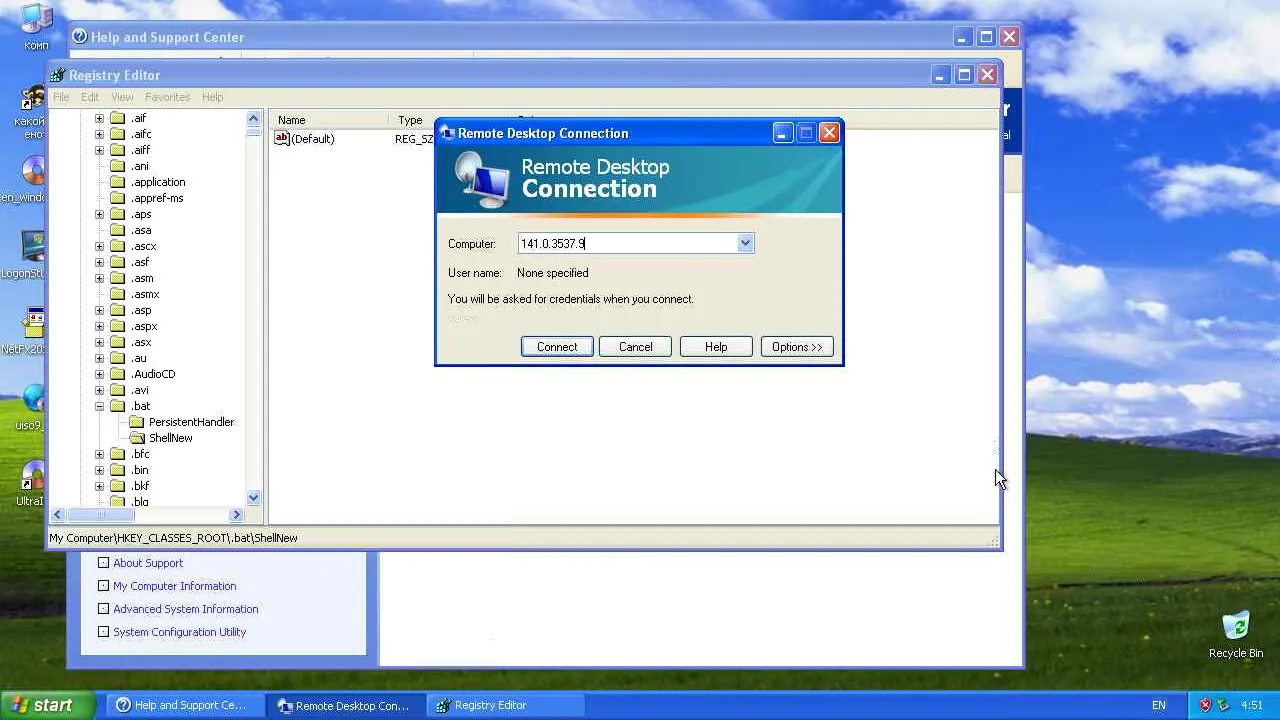Click the tree horizontal scroll-right arrow
Screen dimensions: 1280x720
click(237, 514)
